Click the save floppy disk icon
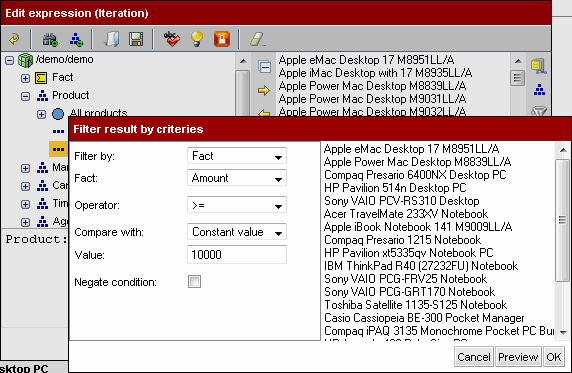 [136, 39]
